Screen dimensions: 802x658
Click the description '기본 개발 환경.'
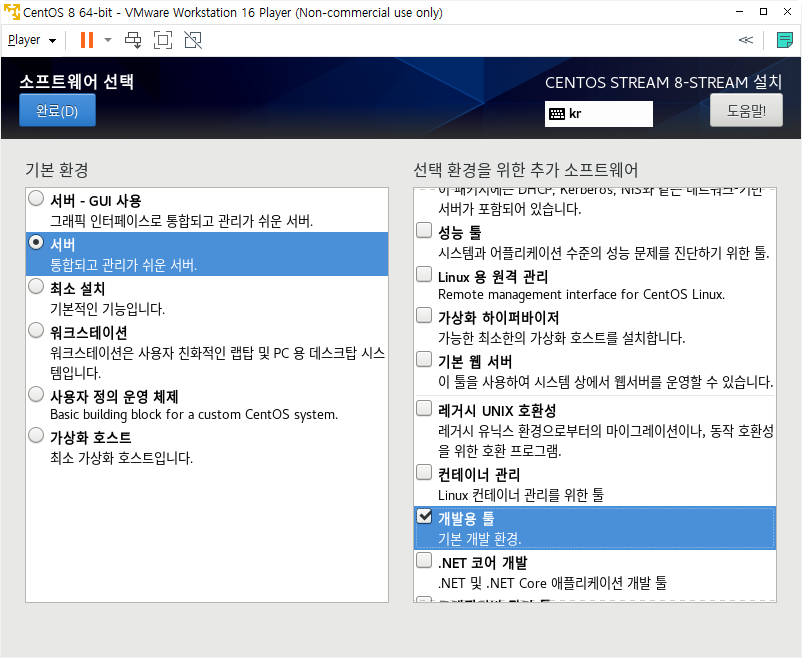pos(480,539)
